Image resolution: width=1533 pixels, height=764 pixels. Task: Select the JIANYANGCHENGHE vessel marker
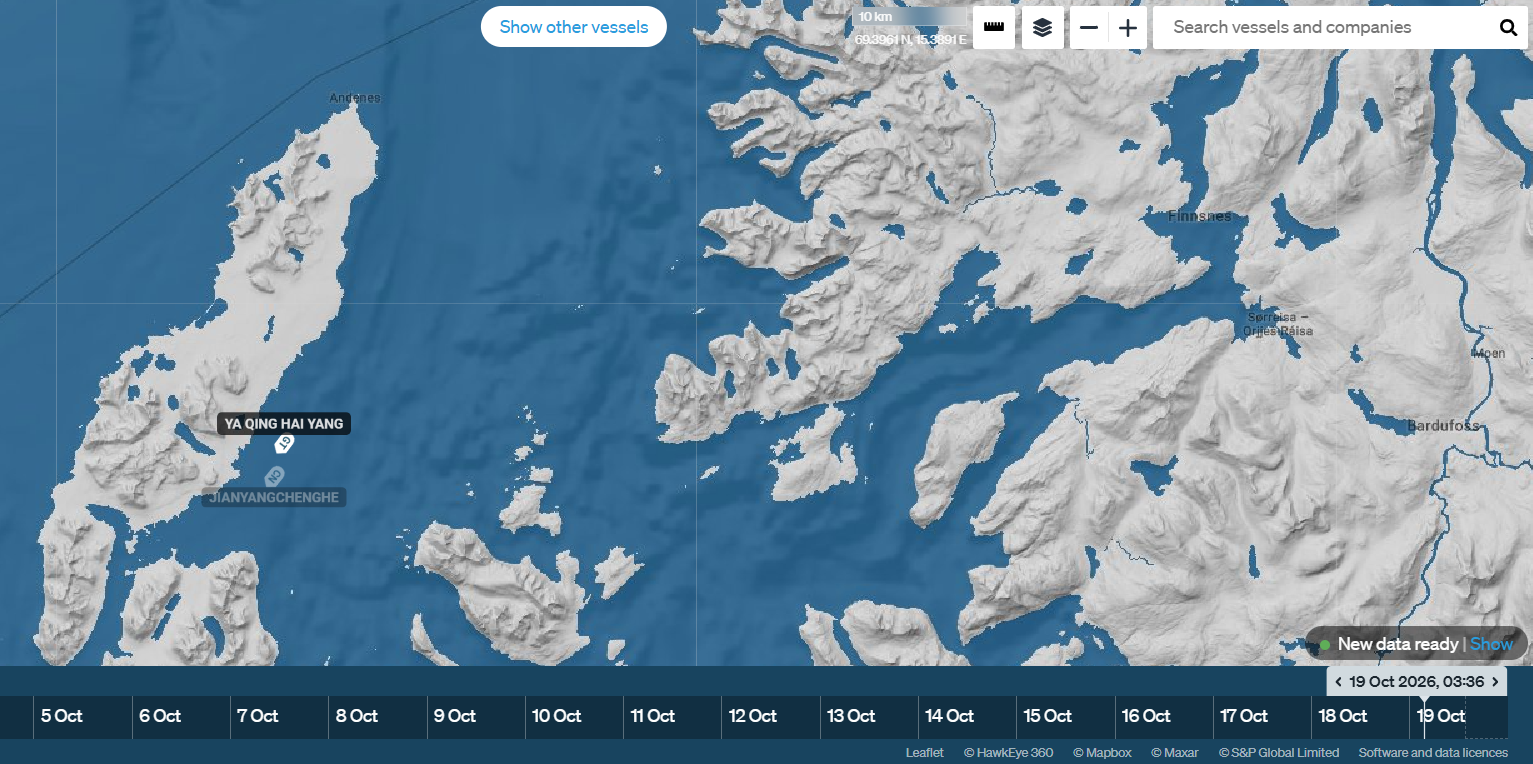(275, 476)
